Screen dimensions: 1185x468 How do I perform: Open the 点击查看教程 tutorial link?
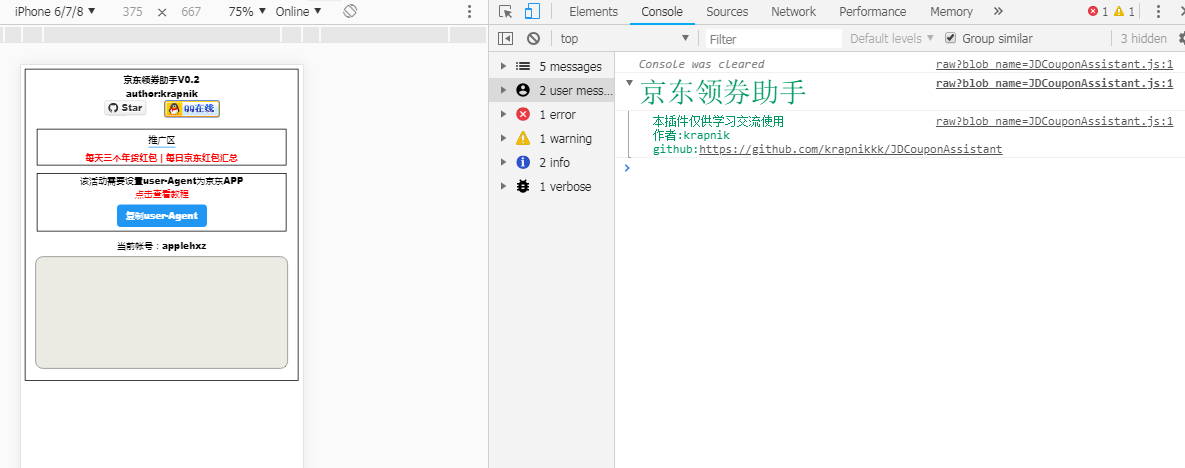point(162,194)
